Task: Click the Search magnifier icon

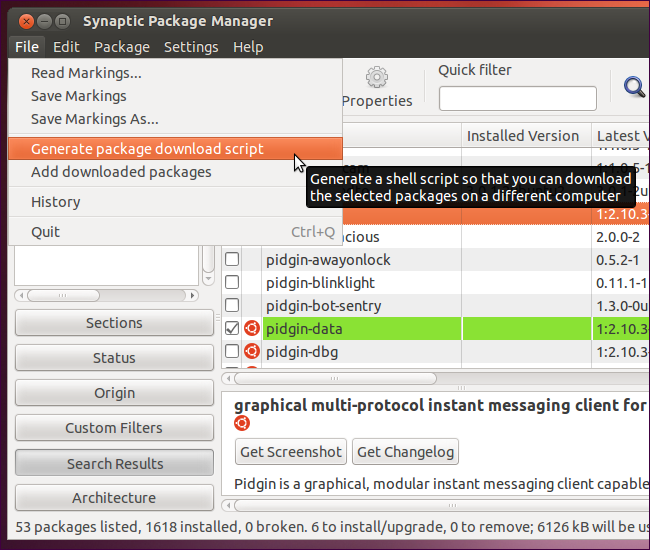Action: (634, 87)
